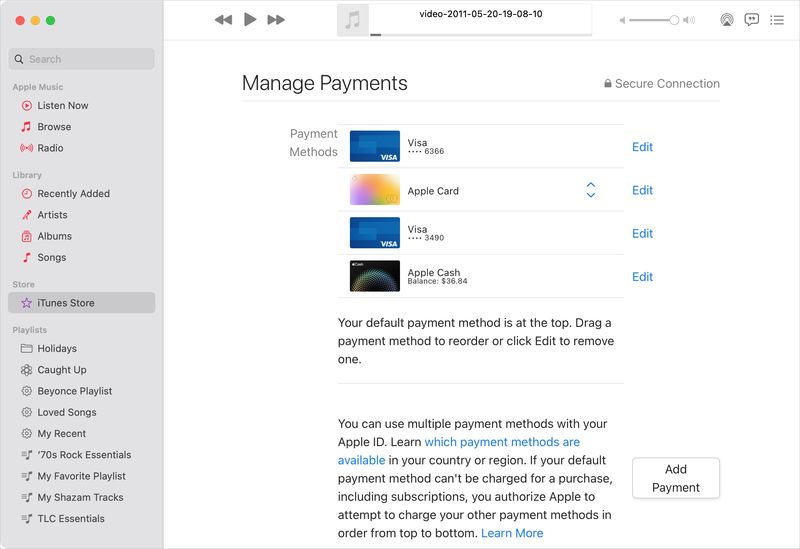
Task: Open the Caught Up smart playlist
Action: pyautogui.click(x=82, y=370)
